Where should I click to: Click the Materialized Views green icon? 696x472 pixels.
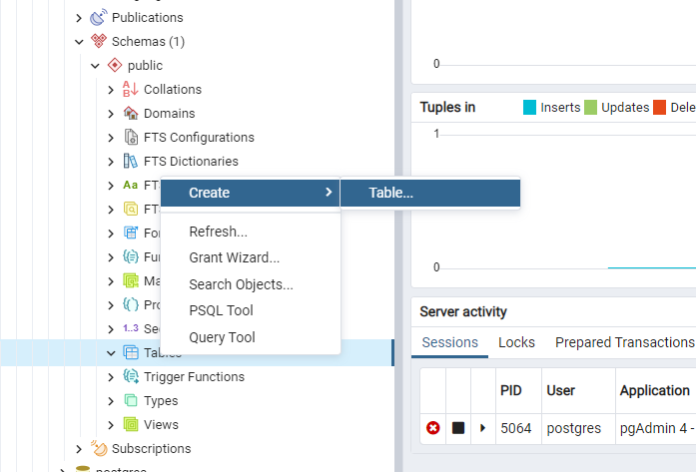click(130, 281)
